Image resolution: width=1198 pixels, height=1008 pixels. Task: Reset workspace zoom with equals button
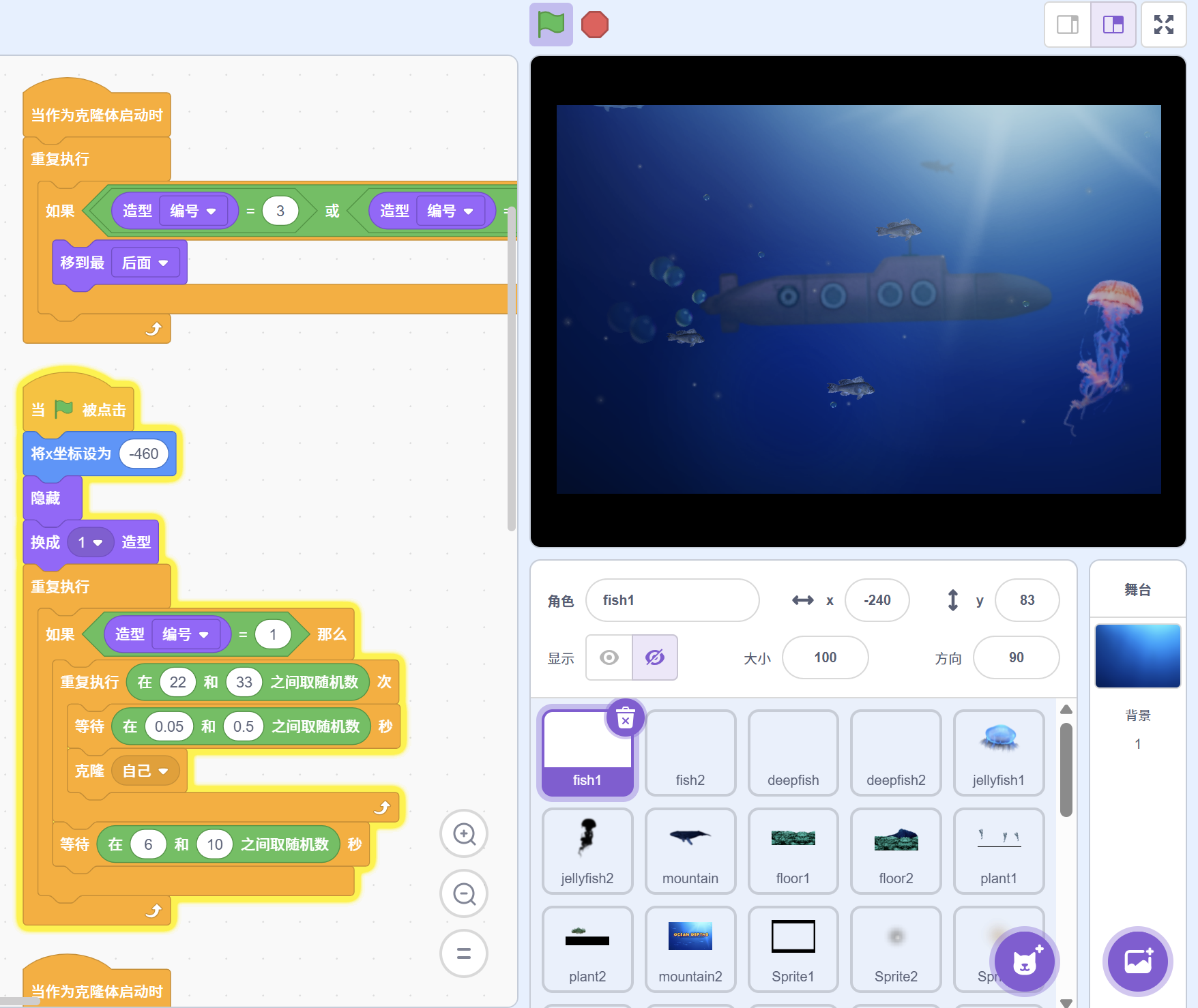pos(464,953)
